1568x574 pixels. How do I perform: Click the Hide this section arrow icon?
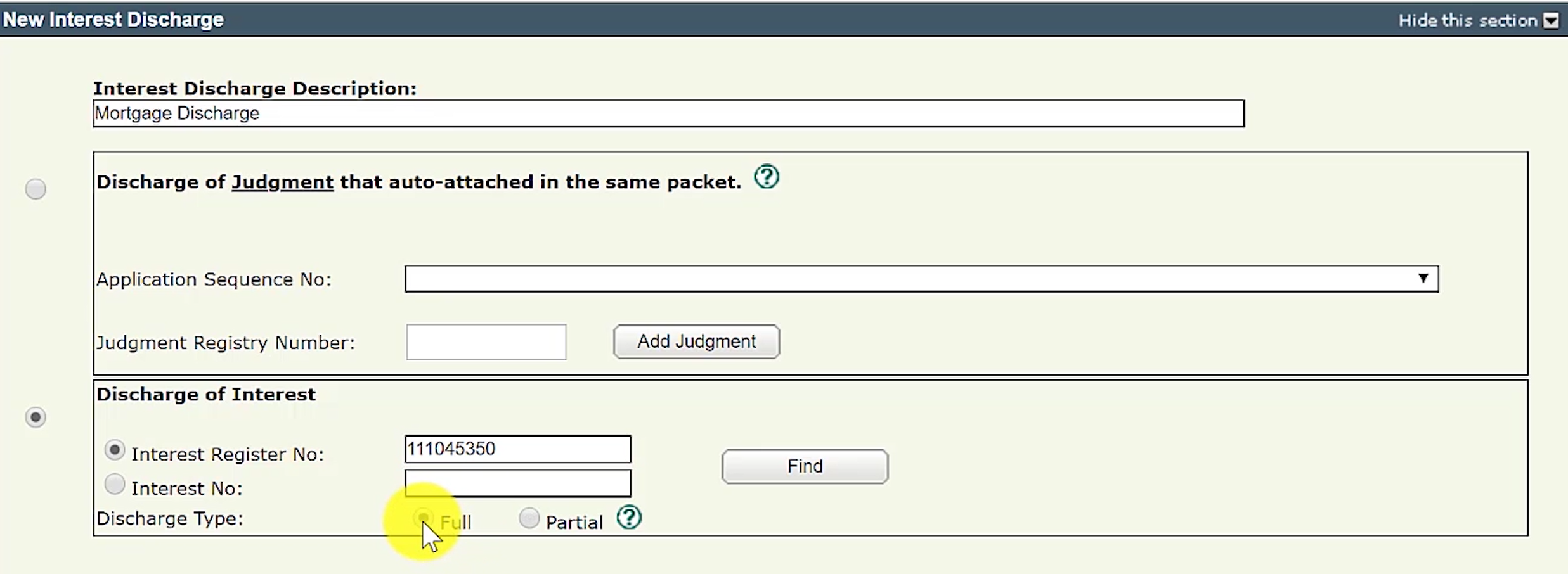pyautogui.click(x=1551, y=20)
